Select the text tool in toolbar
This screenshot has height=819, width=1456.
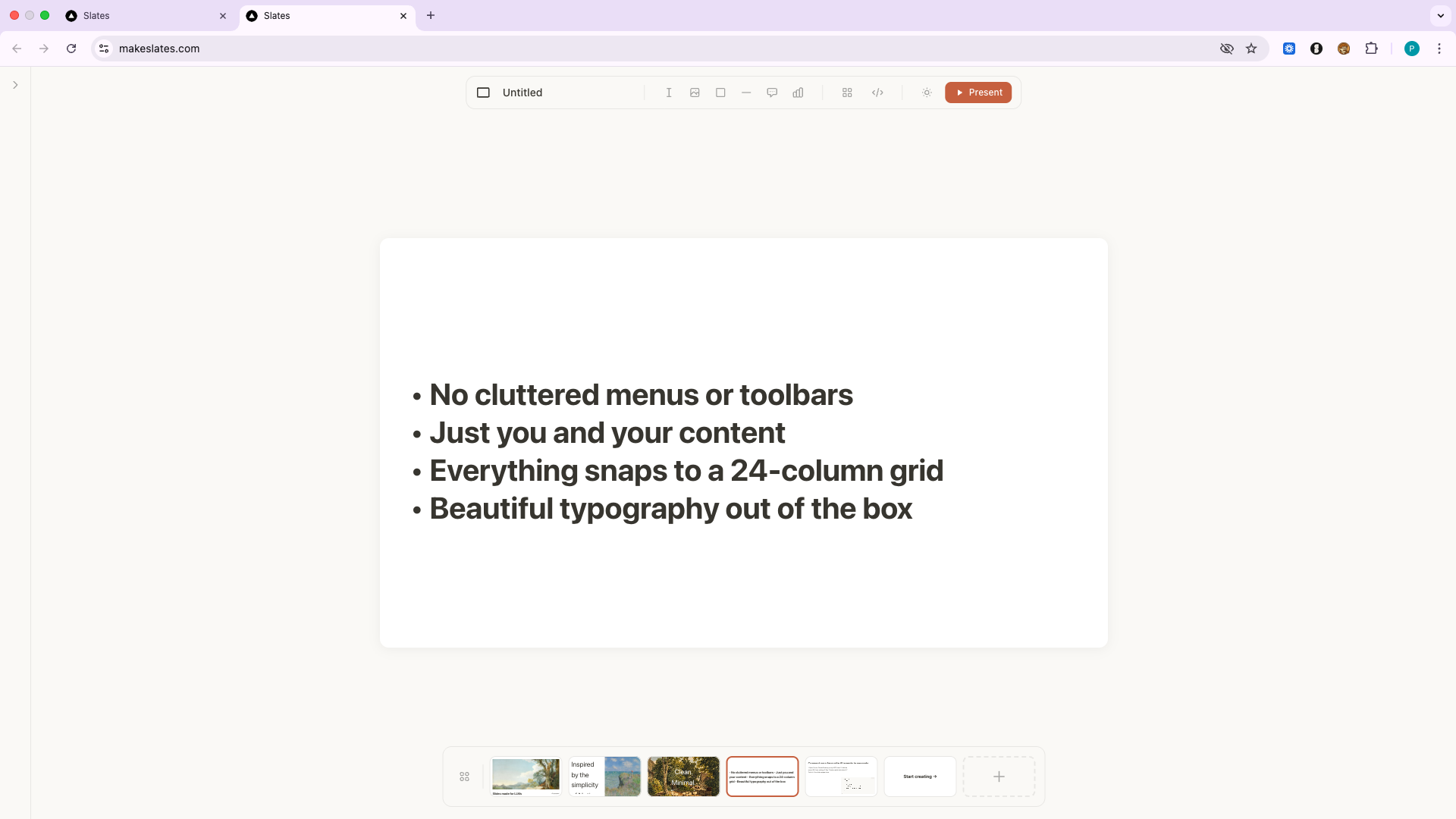669,93
